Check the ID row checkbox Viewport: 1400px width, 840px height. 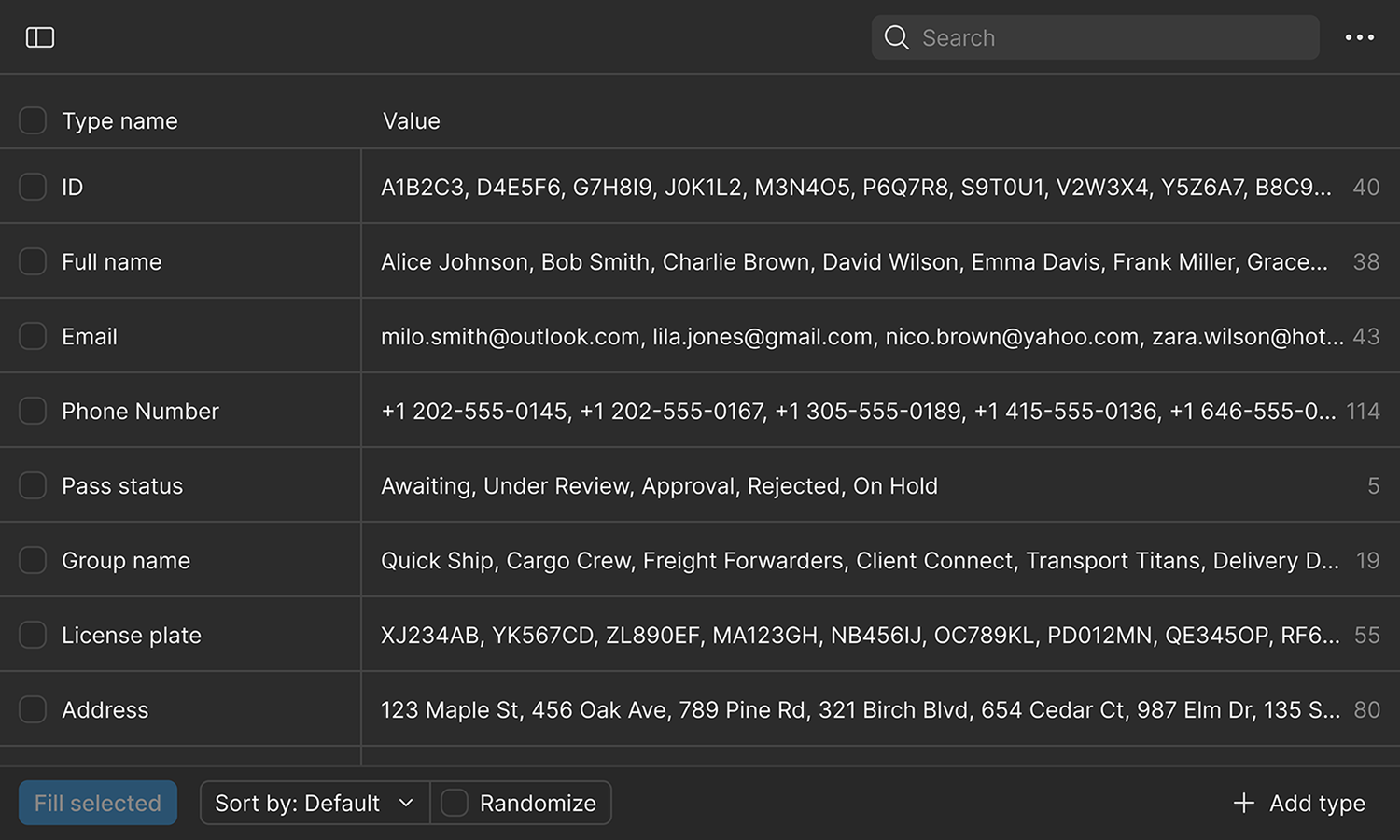tap(33, 187)
